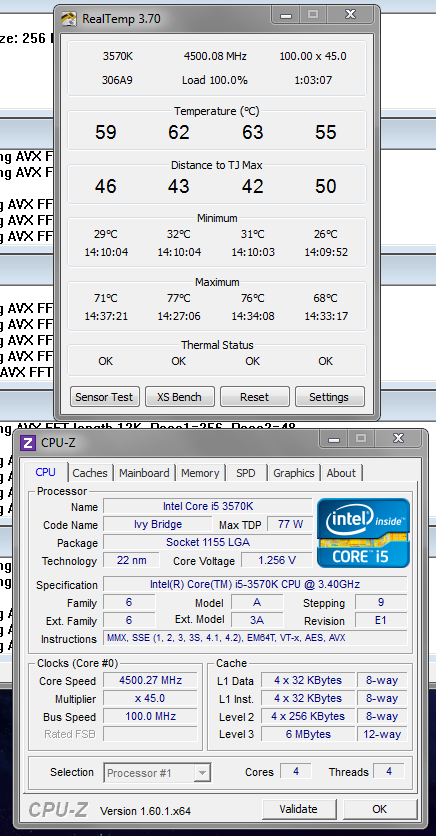
Task: Click the Revision value E1
Action: click(x=381, y=620)
